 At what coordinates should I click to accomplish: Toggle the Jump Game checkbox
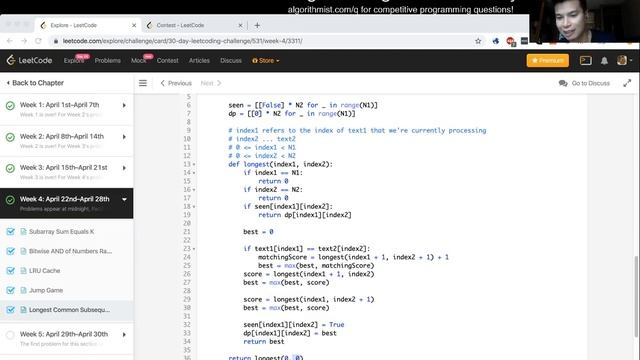[x=11, y=290]
